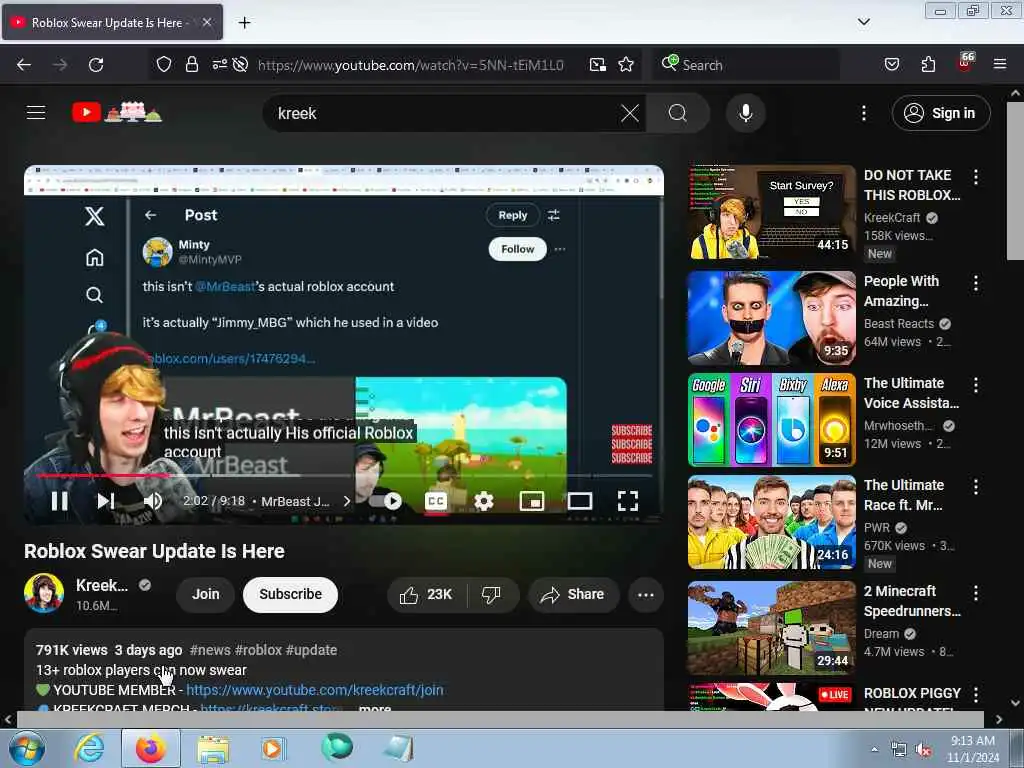Subscribe to KreekCraft channel
This screenshot has width=1024, height=768.
click(x=290, y=594)
